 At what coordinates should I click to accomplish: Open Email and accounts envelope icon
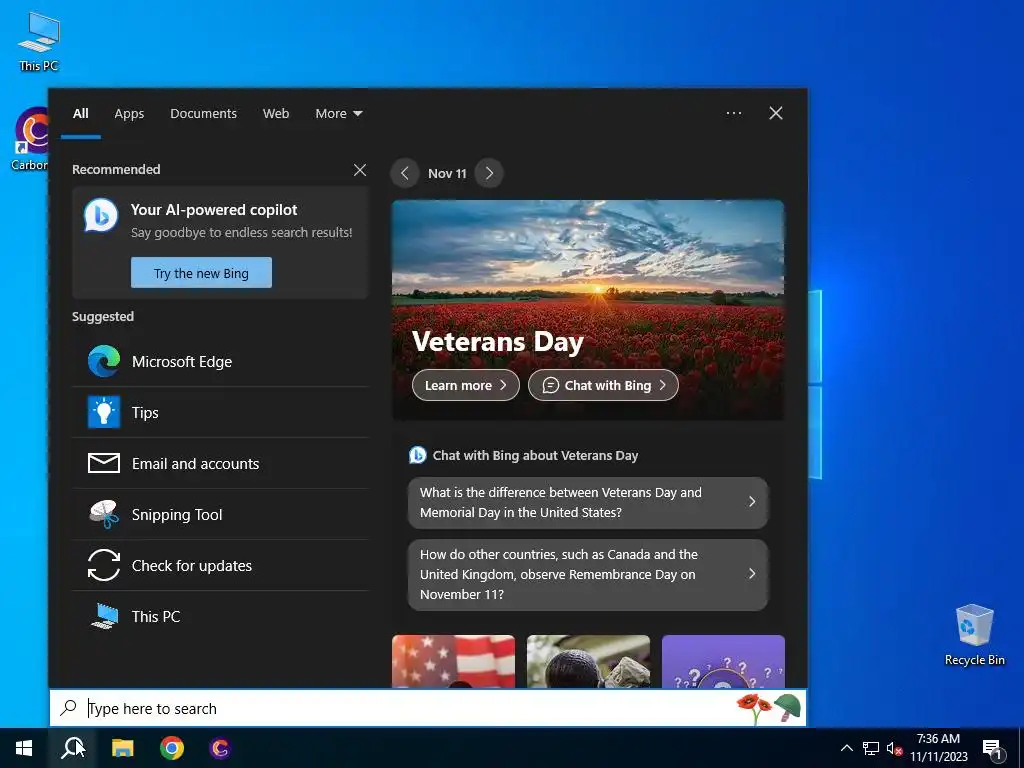coord(104,463)
